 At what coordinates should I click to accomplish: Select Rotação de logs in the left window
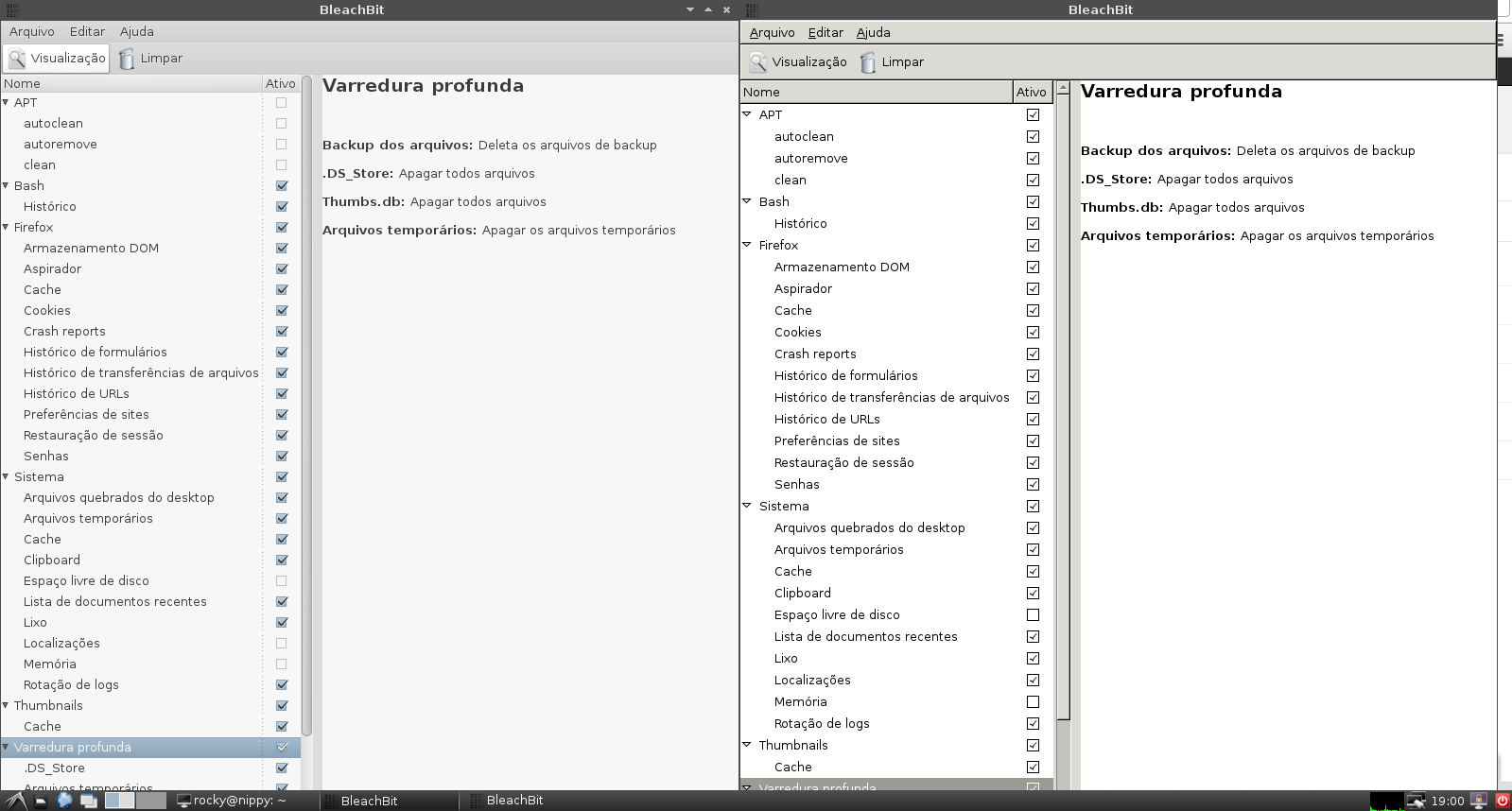pos(150,684)
